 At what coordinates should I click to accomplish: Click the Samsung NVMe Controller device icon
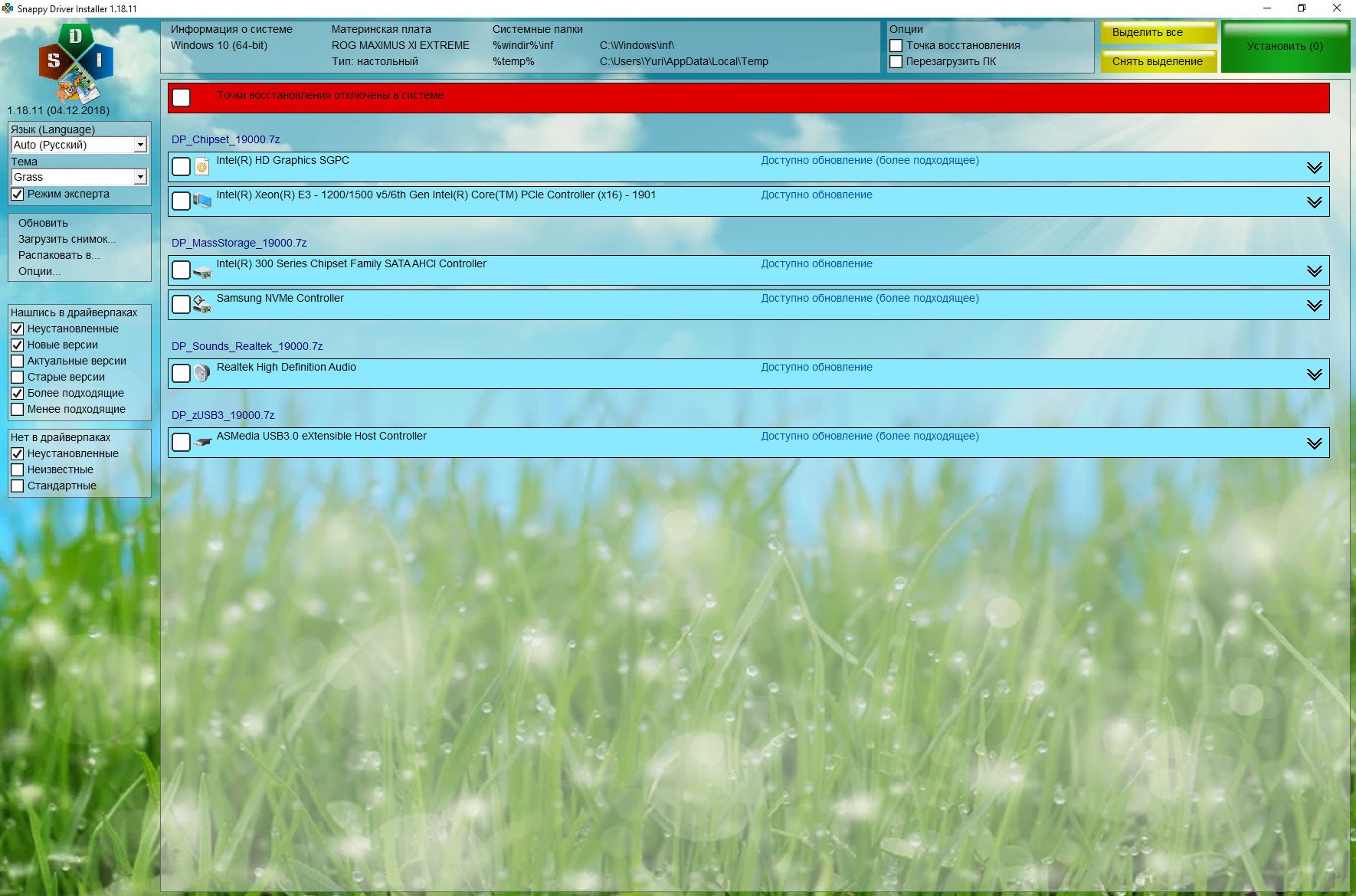pyautogui.click(x=202, y=304)
